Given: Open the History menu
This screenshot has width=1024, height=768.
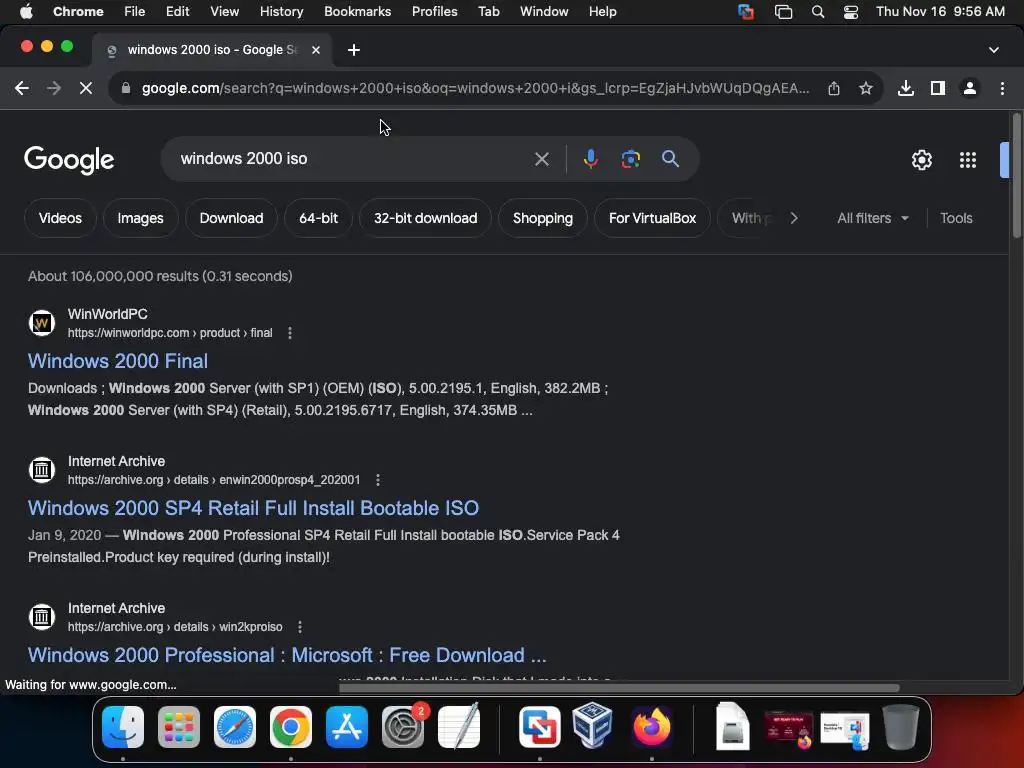Looking at the screenshot, I should click(281, 12).
